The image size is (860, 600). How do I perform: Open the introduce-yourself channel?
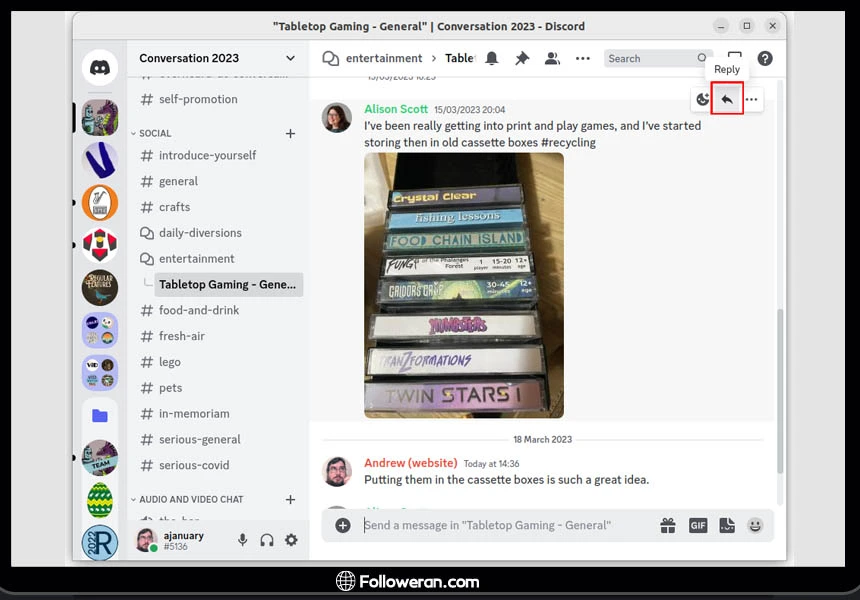tap(207, 155)
